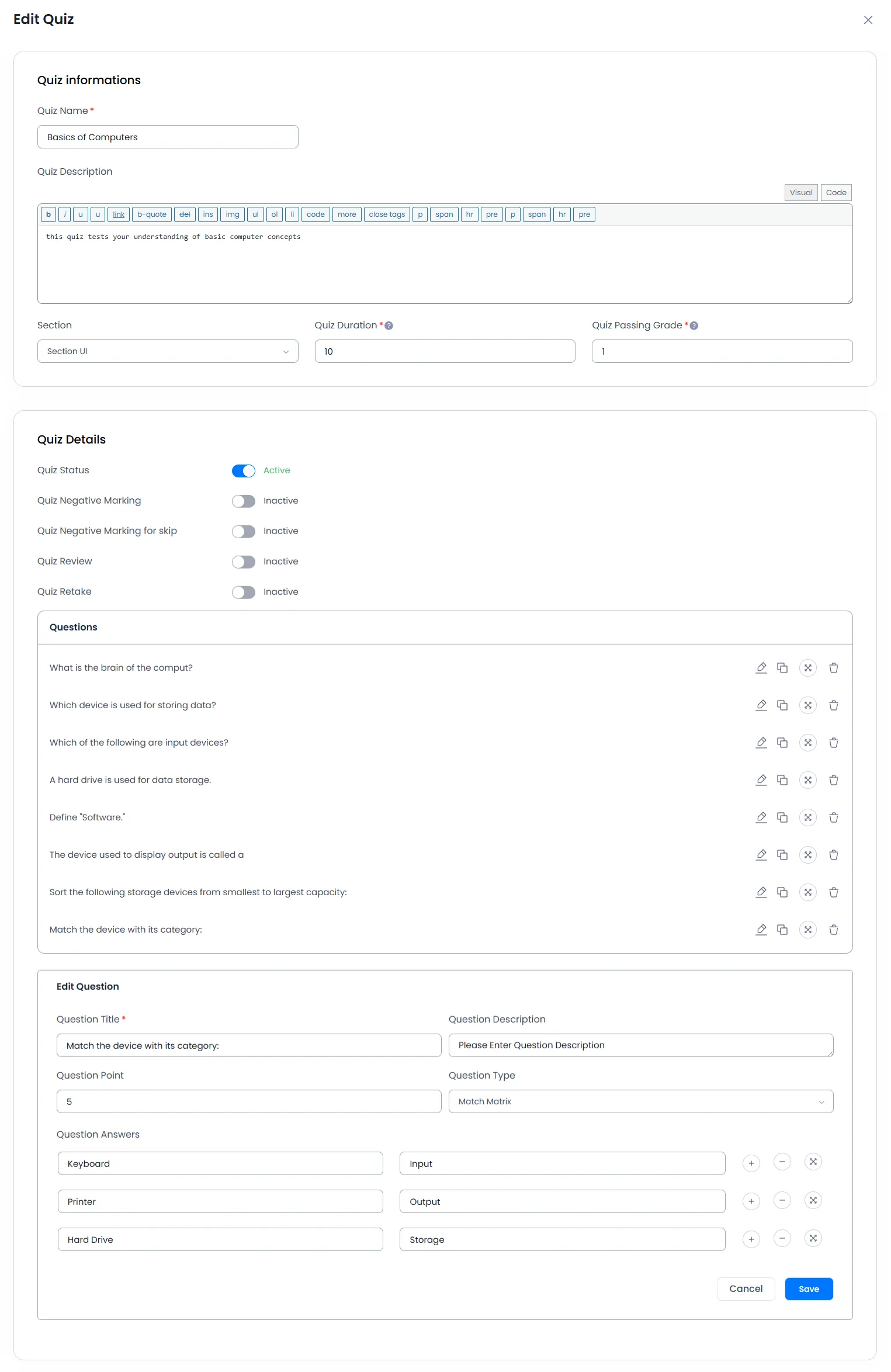Click the help icon beside Quiz Passing Grade
This screenshot has width=891, height=1372.
pyautogui.click(x=694, y=326)
